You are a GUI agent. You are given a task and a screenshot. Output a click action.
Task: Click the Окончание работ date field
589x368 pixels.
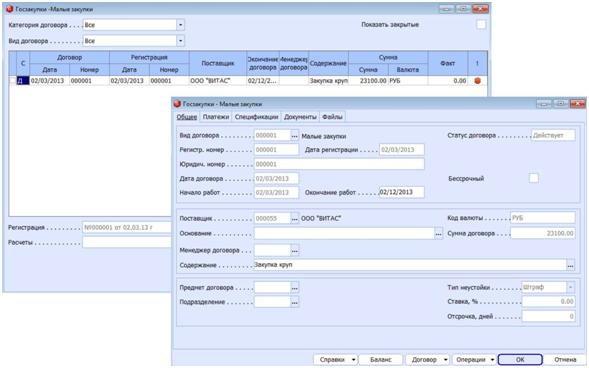click(402, 192)
